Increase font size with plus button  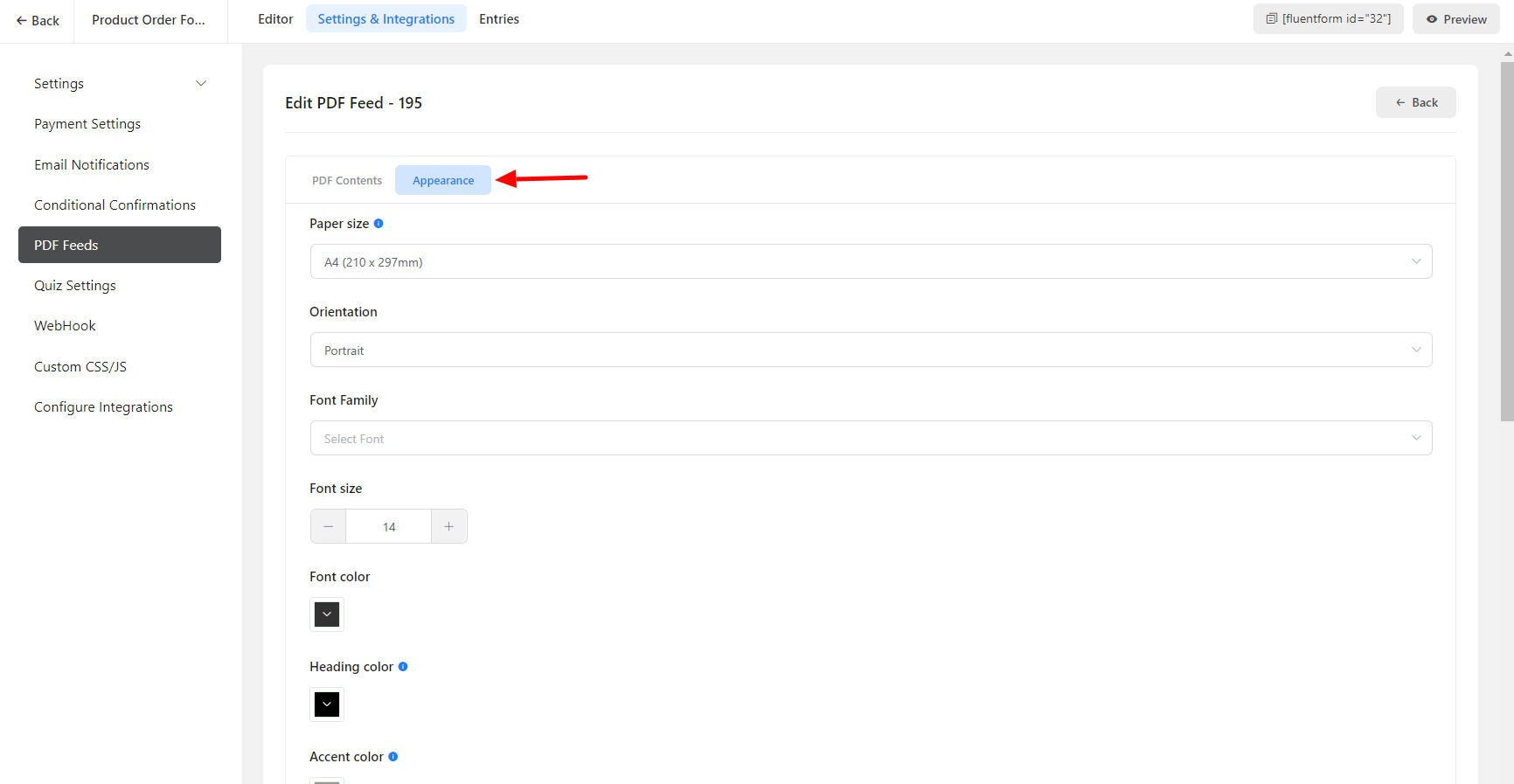pyautogui.click(x=449, y=526)
